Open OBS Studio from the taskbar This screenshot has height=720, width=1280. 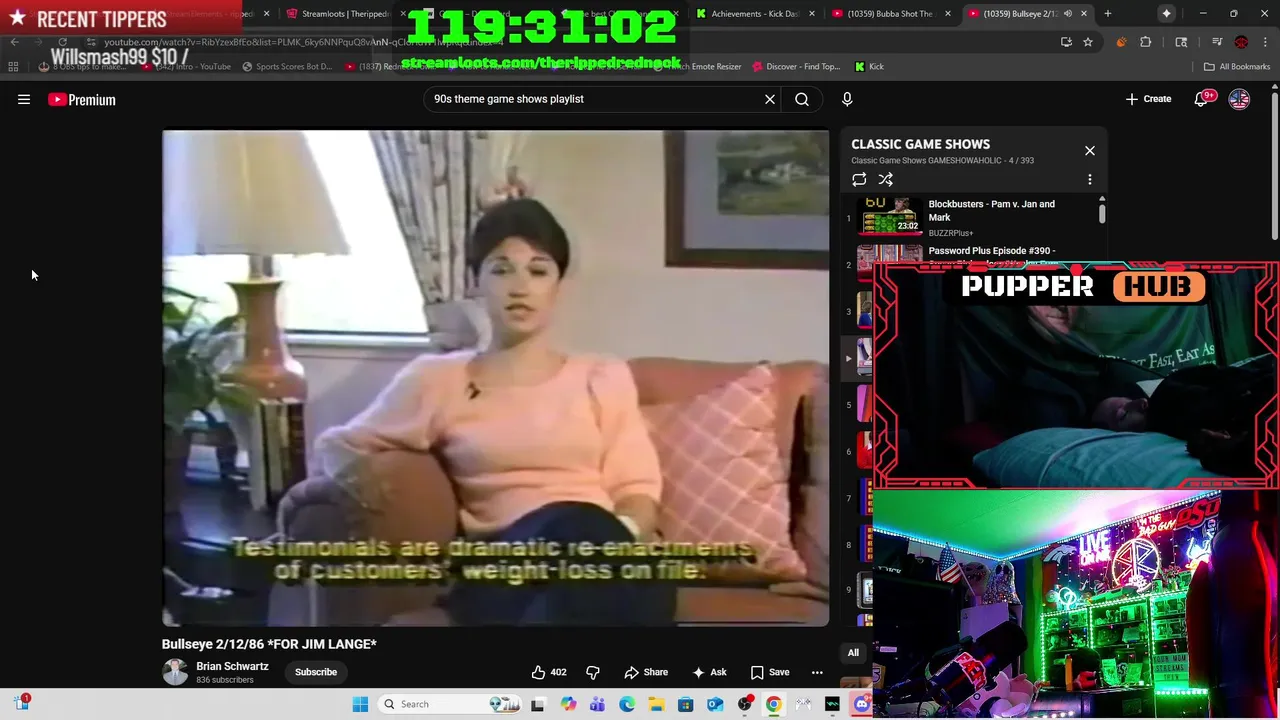tap(744, 704)
